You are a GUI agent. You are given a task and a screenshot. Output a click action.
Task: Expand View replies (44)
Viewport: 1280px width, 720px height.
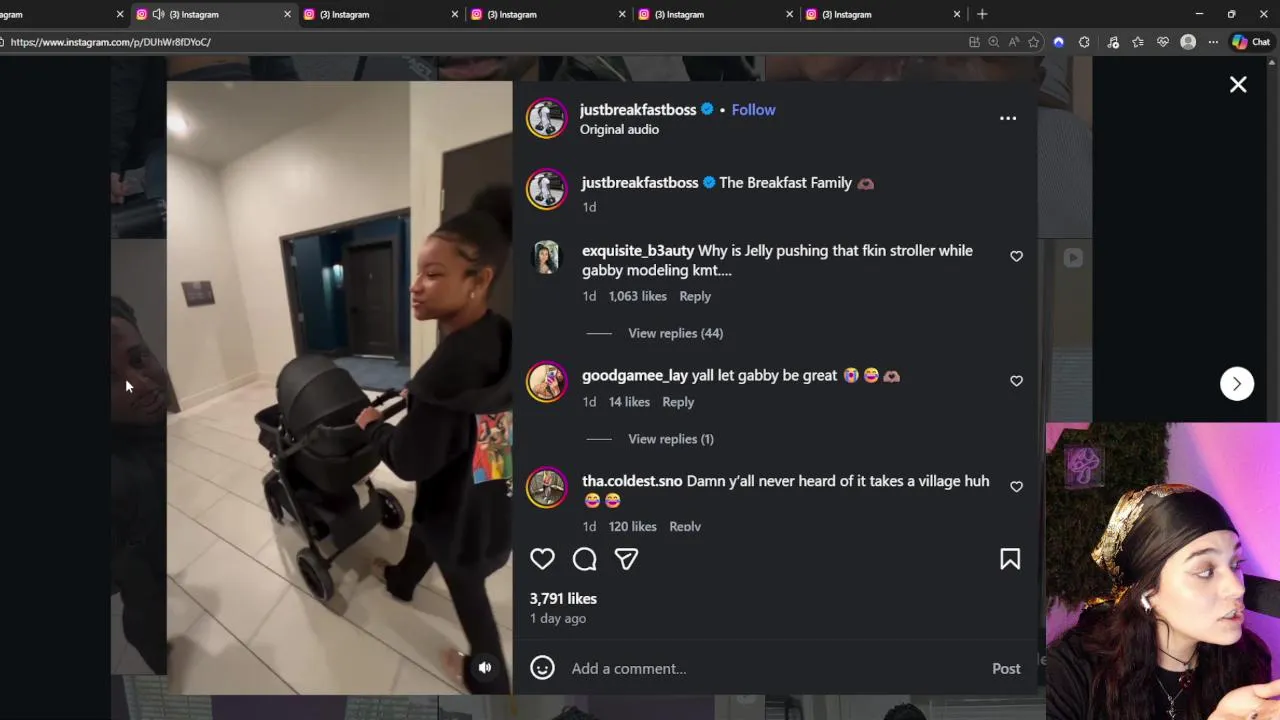coord(675,333)
